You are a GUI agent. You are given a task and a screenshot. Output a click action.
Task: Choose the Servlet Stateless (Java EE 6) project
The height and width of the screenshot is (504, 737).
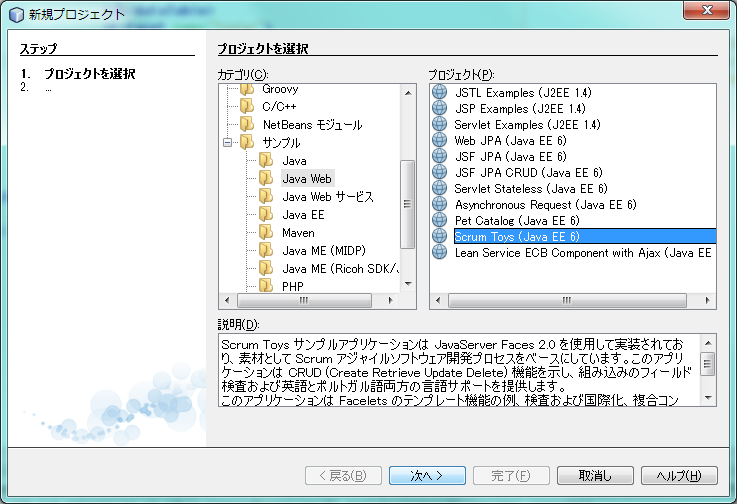coord(531,189)
